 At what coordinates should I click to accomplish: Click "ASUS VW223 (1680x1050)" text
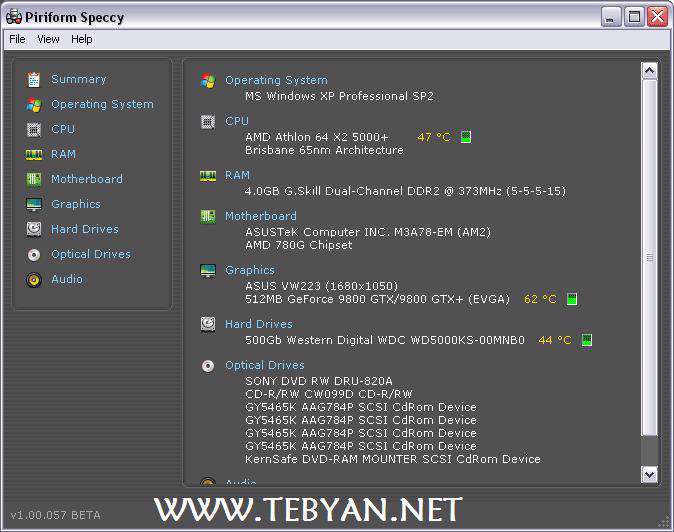click(x=322, y=286)
